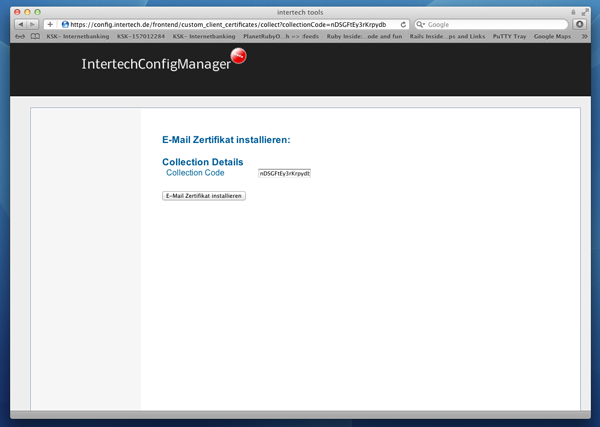Open Rails Inside bookmark
Screen dimensions: 600x427
pyautogui.click(x=447, y=36)
